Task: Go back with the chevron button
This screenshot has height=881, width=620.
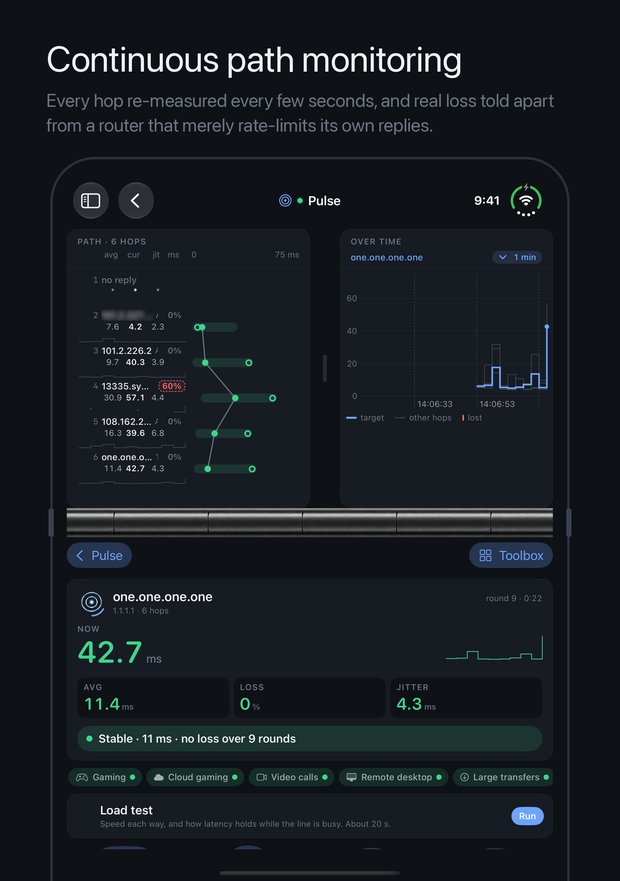Action: click(x=135, y=201)
